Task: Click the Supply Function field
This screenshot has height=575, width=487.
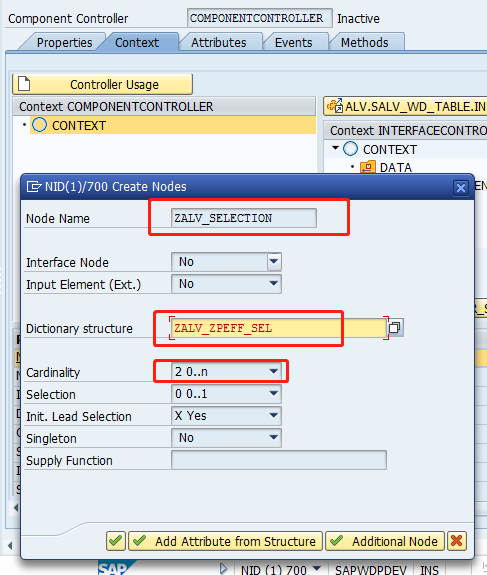Action: click(278, 460)
